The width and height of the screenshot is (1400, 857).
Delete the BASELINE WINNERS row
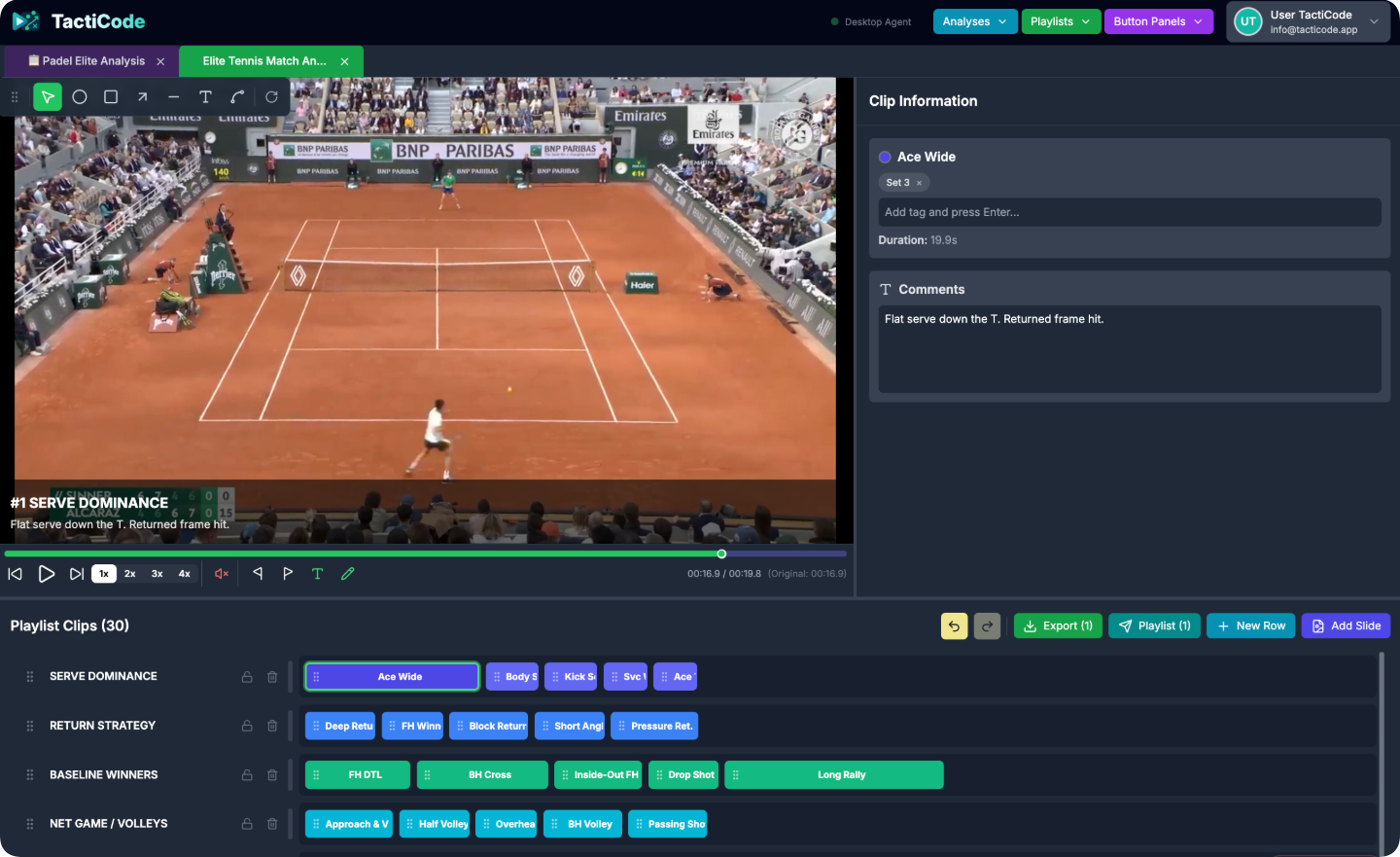pos(272,775)
